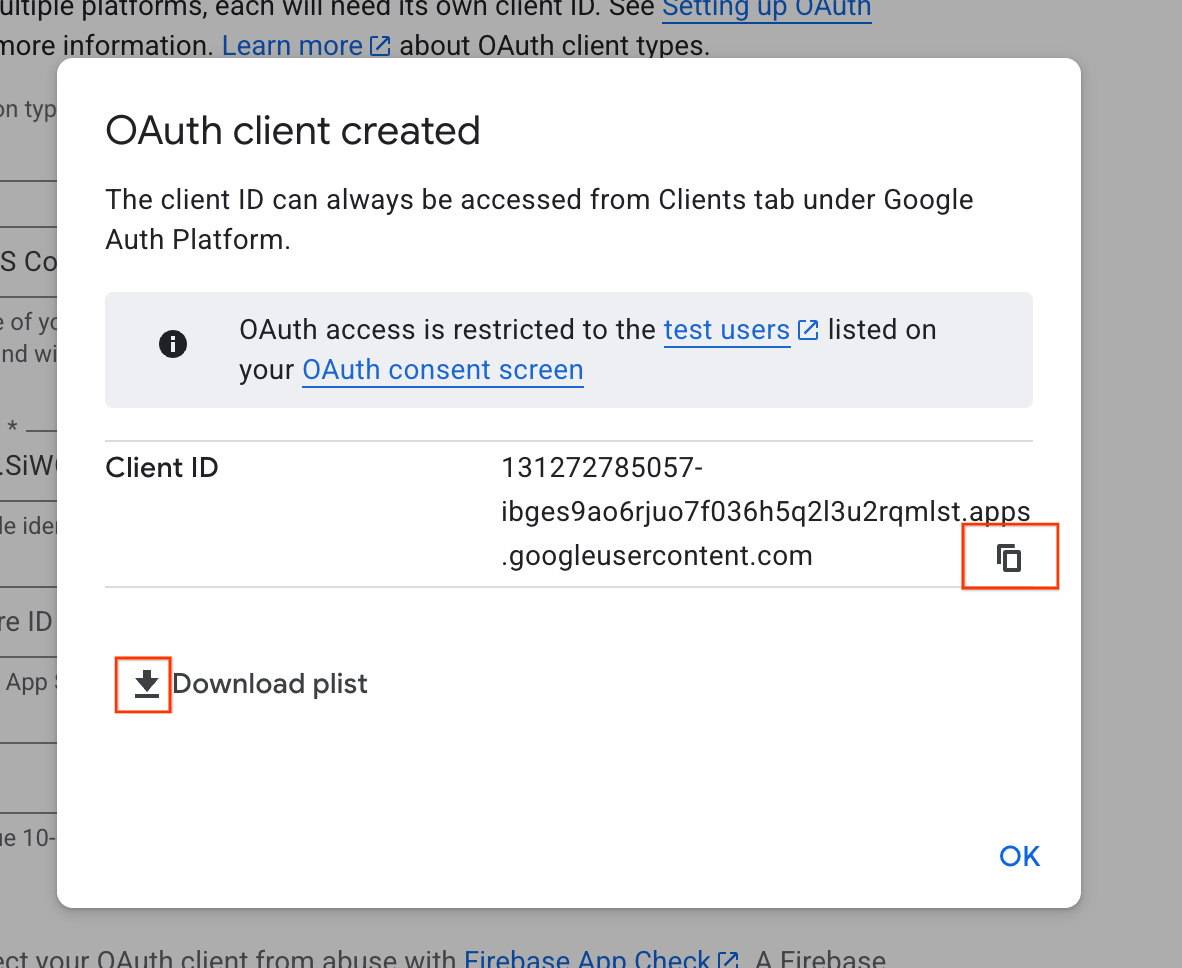Click the external link icon beside Firebase App Check

[x=728, y=958]
